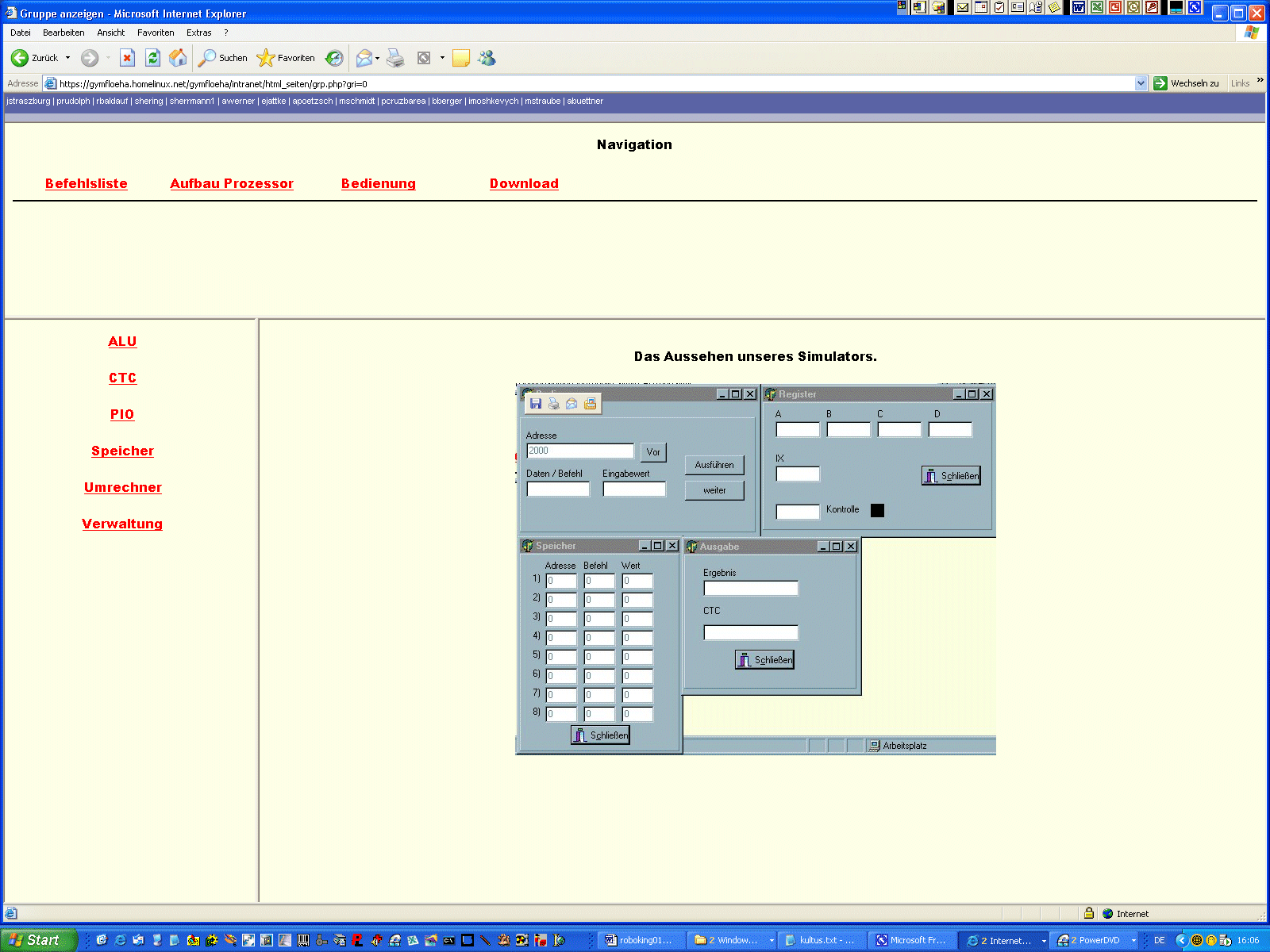Image resolution: width=1270 pixels, height=952 pixels.
Task: Open command prompt icon in quick launch
Action: [449, 940]
